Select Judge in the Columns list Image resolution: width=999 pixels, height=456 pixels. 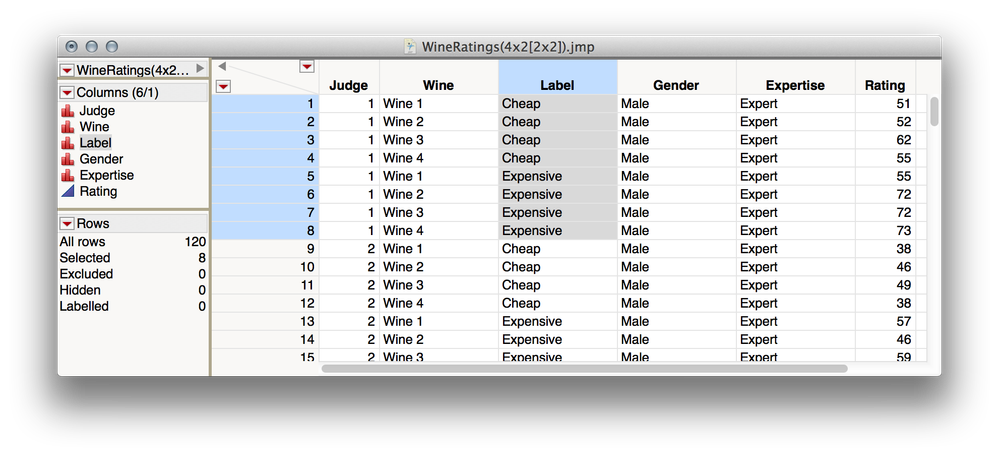click(x=97, y=111)
